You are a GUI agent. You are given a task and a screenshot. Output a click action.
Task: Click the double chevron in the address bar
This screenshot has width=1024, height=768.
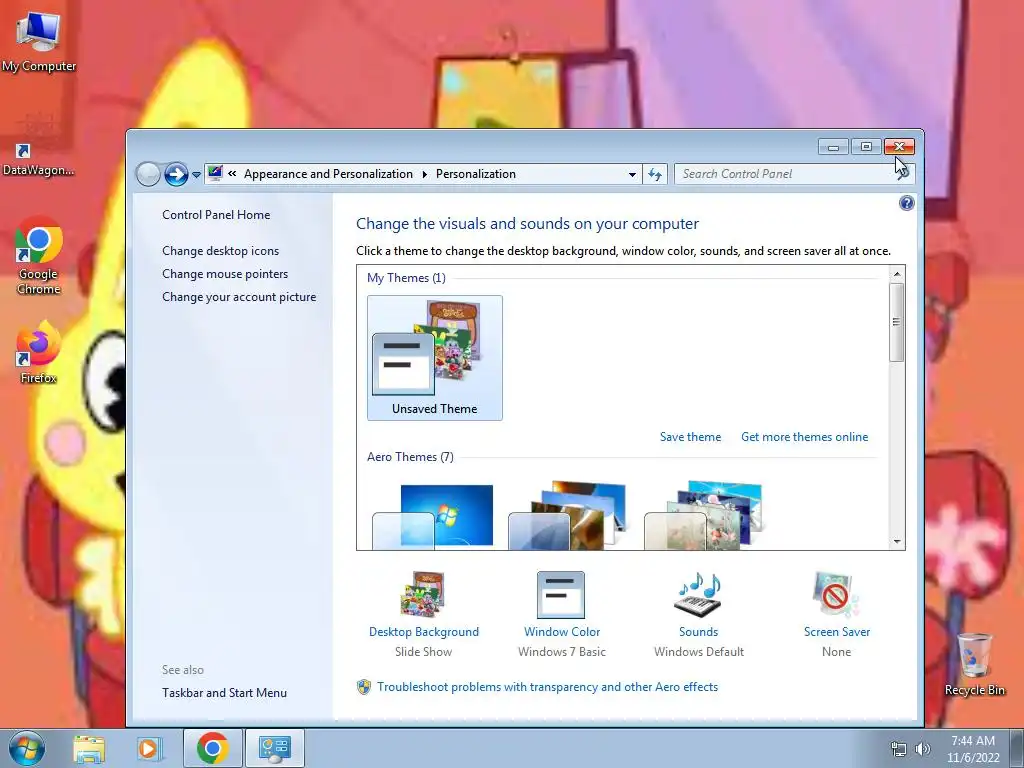pyautogui.click(x=232, y=174)
